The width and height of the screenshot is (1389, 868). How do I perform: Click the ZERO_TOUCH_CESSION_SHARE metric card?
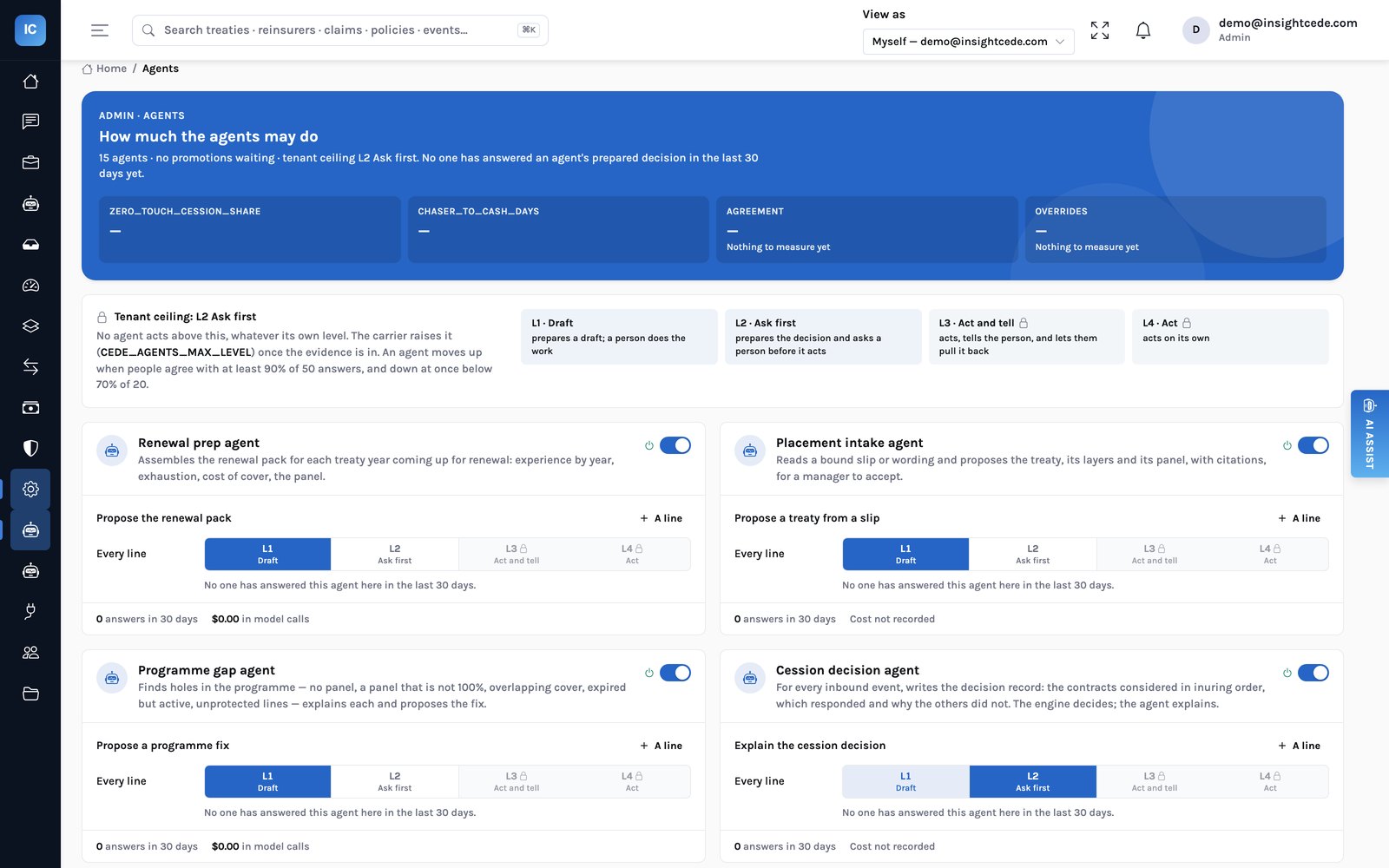pyautogui.click(x=250, y=229)
